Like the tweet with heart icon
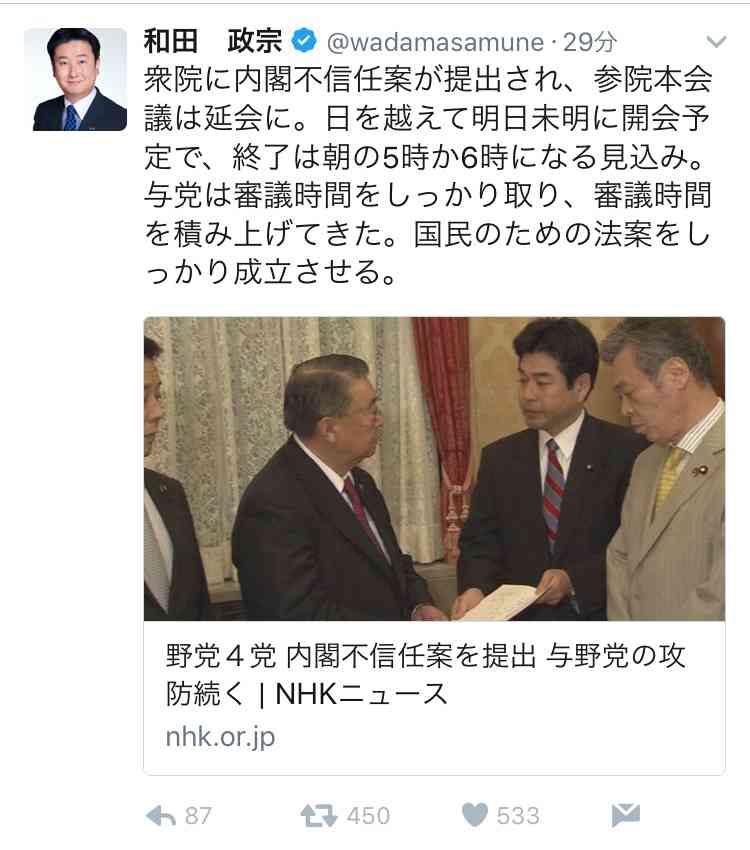The height and width of the screenshot is (850, 750). [475, 815]
